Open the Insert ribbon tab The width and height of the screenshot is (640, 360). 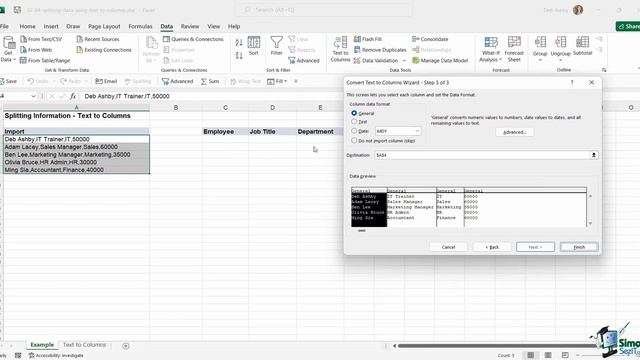point(51,27)
